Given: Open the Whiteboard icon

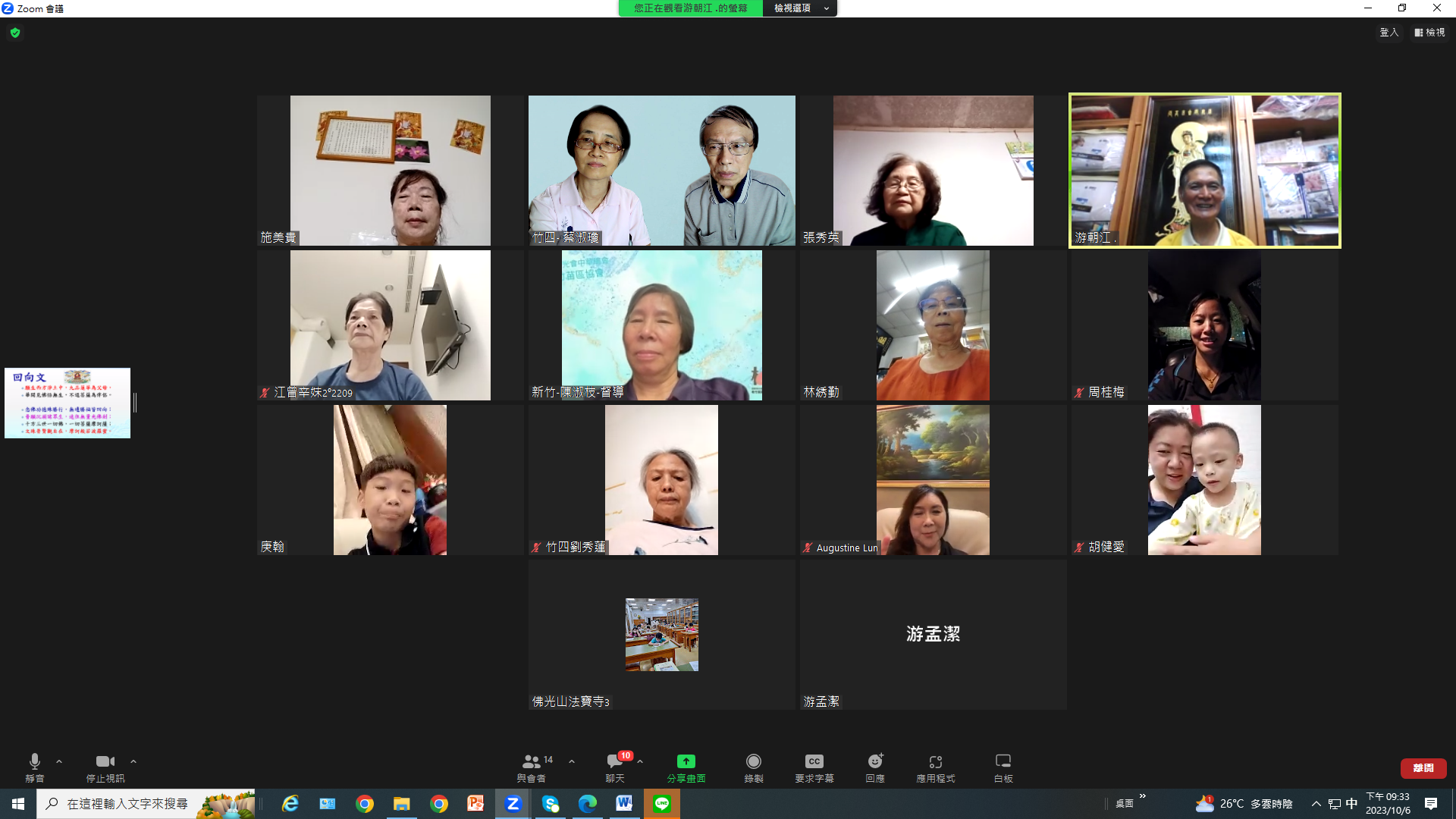Looking at the screenshot, I should (x=1003, y=762).
